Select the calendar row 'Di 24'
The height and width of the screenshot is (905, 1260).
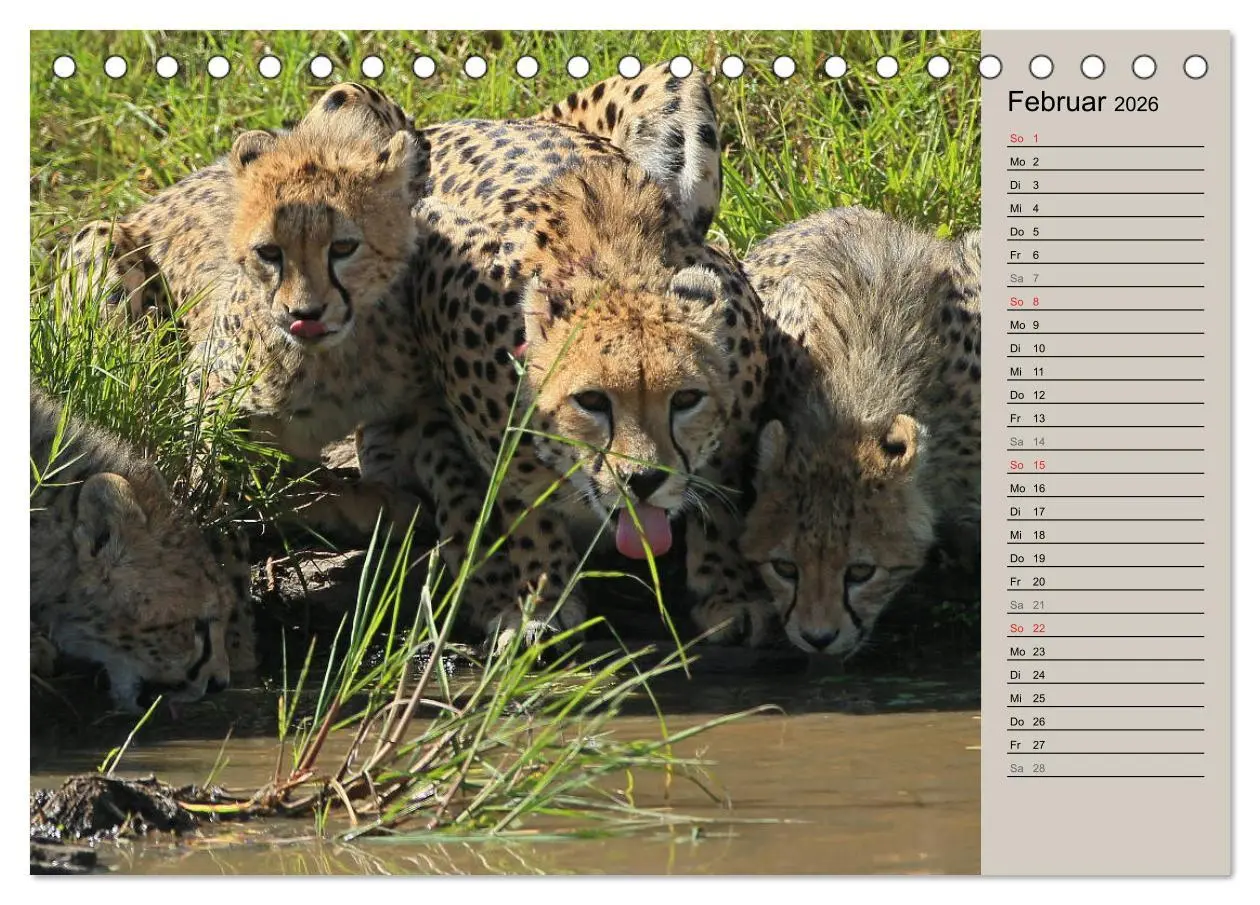coord(1105,675)
